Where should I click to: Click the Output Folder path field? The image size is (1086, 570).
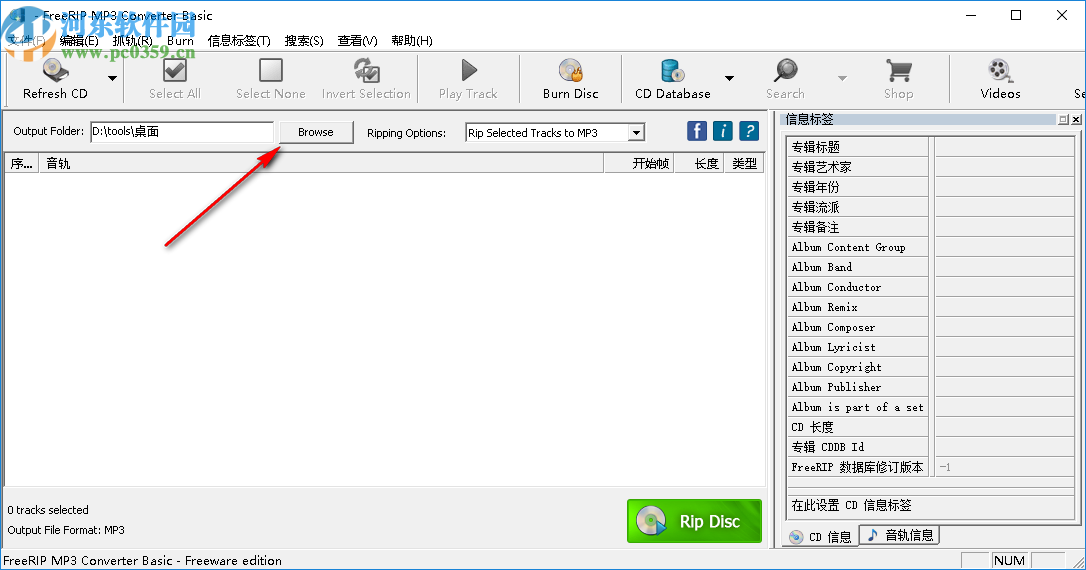[182, 132]
